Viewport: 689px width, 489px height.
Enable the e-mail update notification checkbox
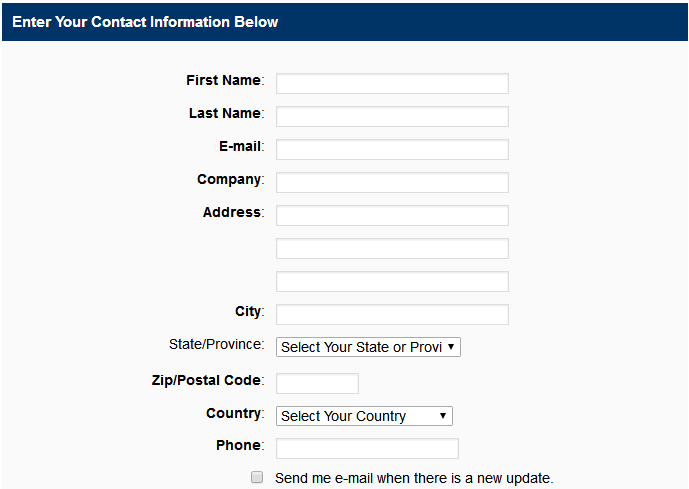[x=257, y=477]
